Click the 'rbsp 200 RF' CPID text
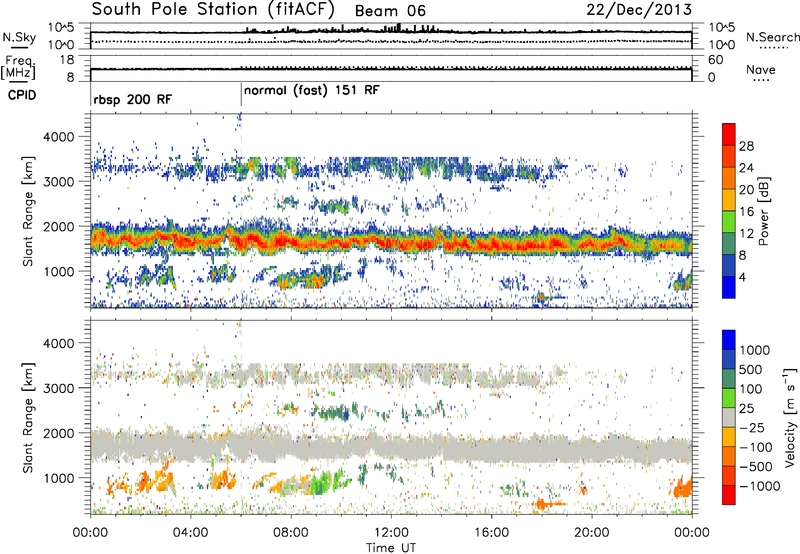 tap(133, 99)
